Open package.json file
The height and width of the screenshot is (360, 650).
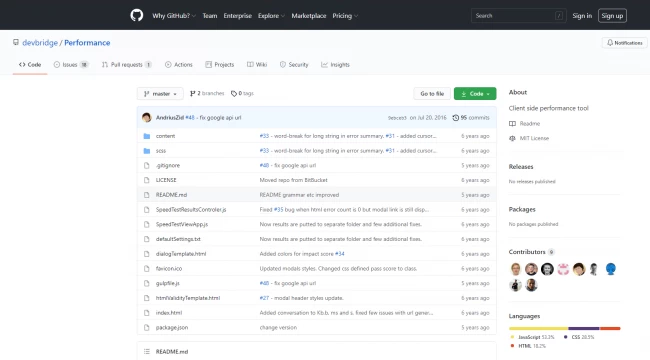coord(172,328)
